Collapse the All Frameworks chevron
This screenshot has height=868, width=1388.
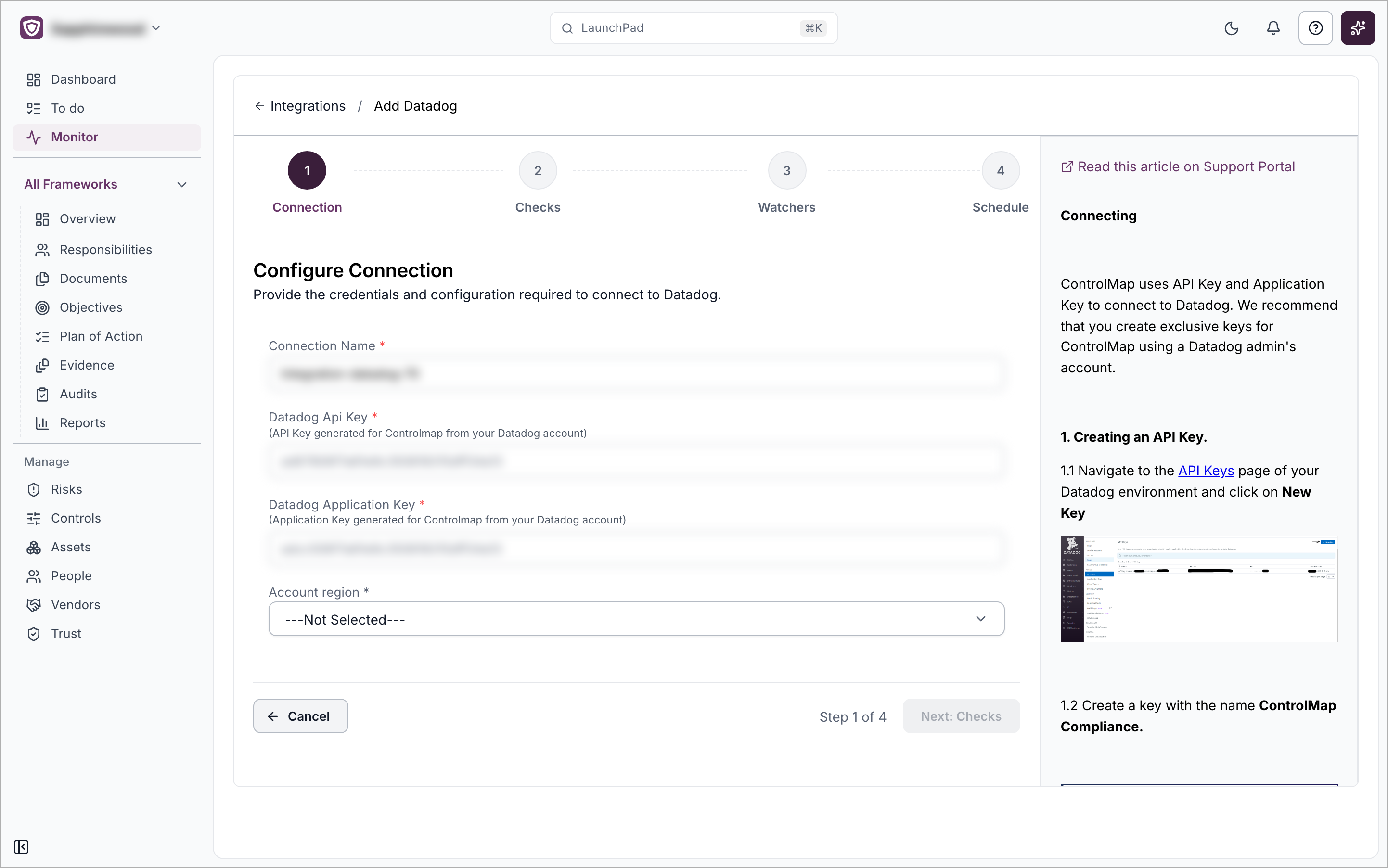182,184
